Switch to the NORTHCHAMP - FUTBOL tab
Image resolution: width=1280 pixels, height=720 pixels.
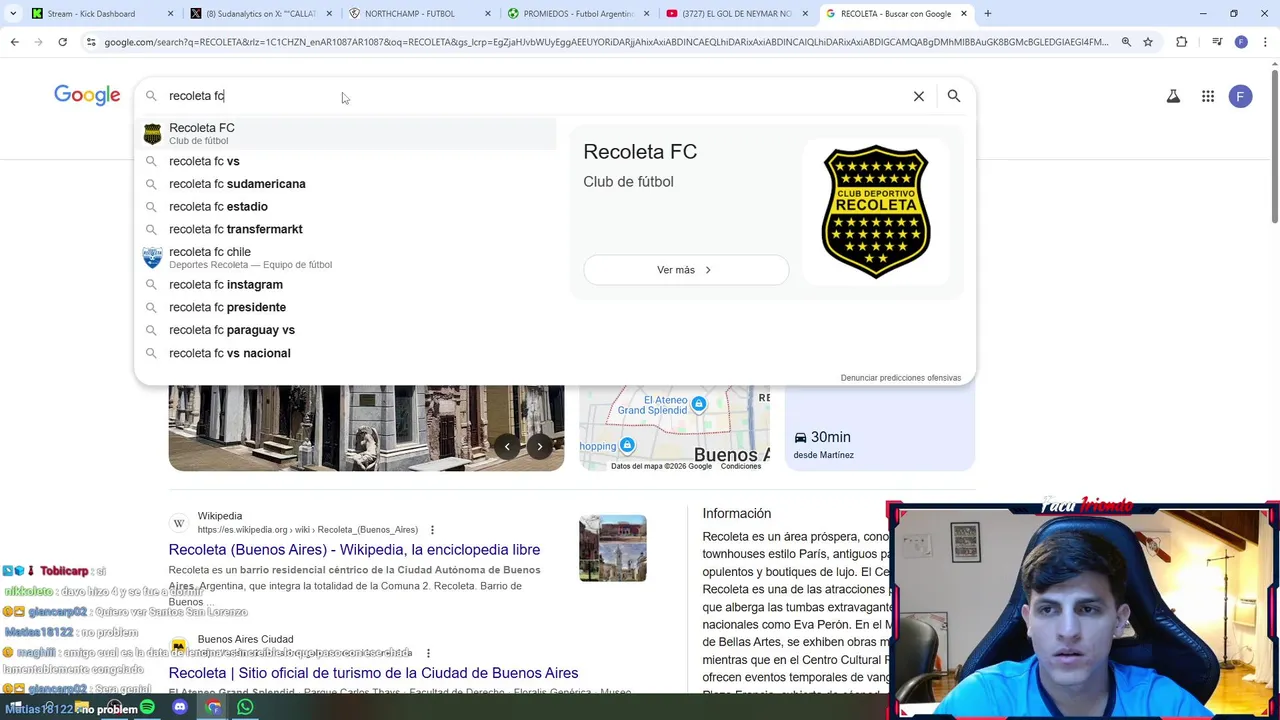[420, 14]
